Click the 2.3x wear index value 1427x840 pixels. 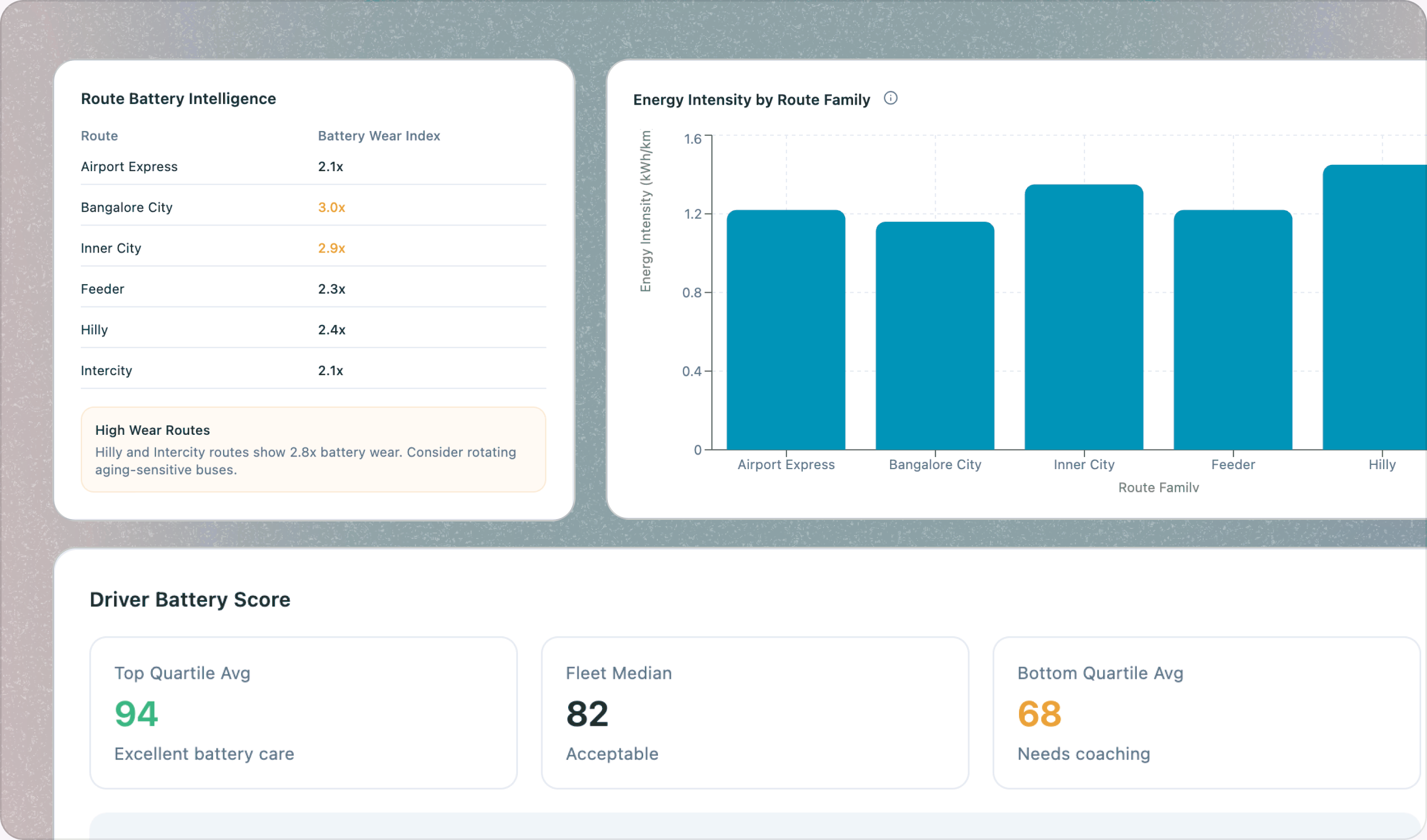click(x=331, y=288)
